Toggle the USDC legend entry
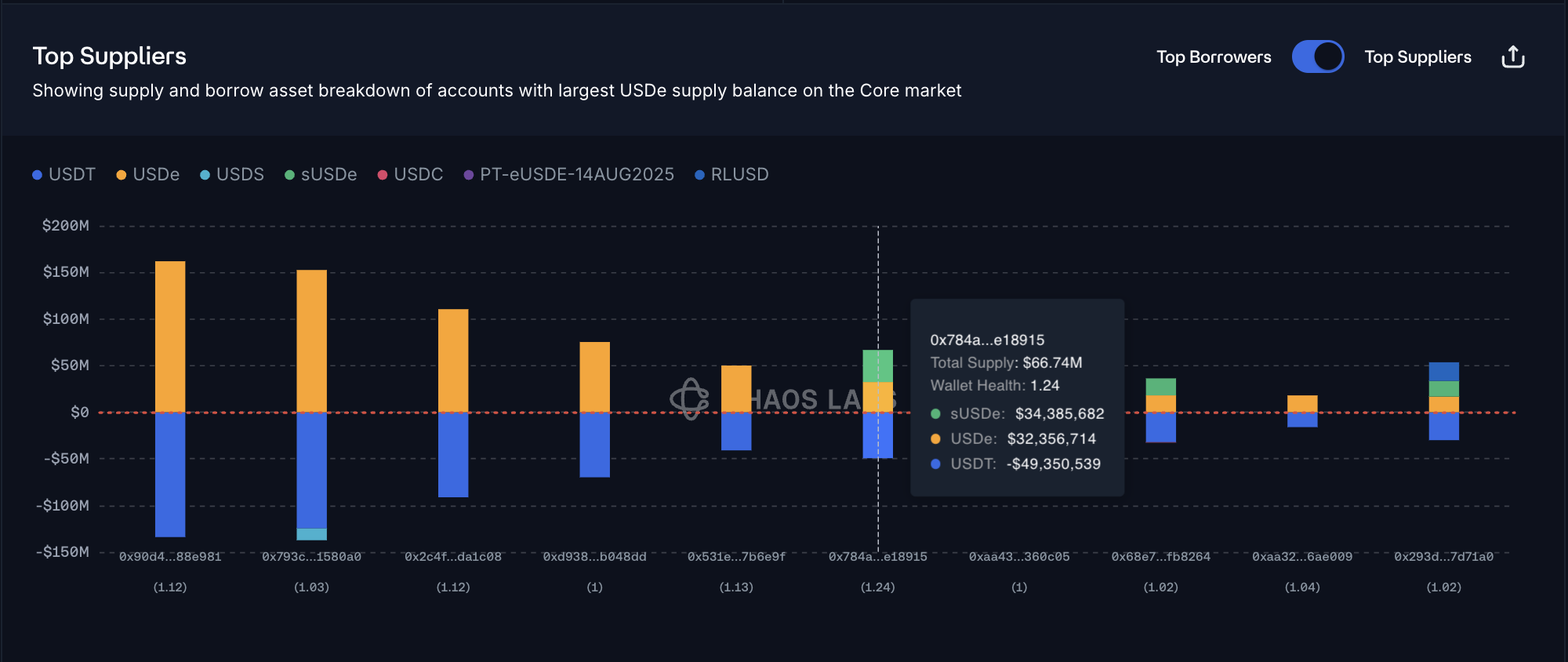This screenshot has width=1568, height=662. pyautogui.click(x=410, y=174)
